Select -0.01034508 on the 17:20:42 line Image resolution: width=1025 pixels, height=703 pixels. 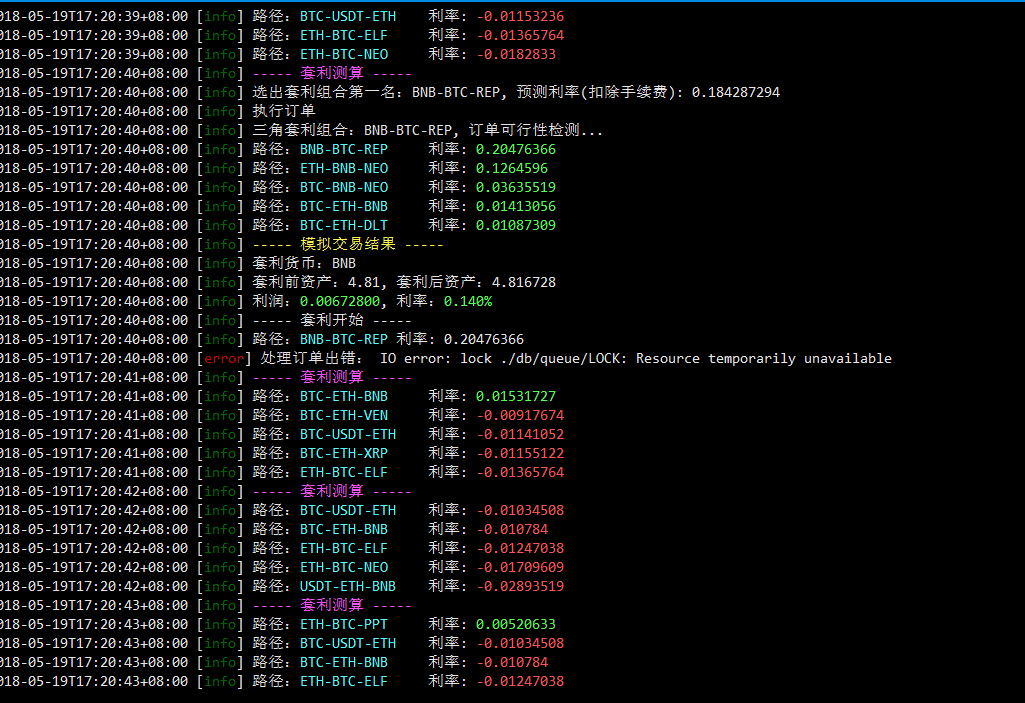520,510
